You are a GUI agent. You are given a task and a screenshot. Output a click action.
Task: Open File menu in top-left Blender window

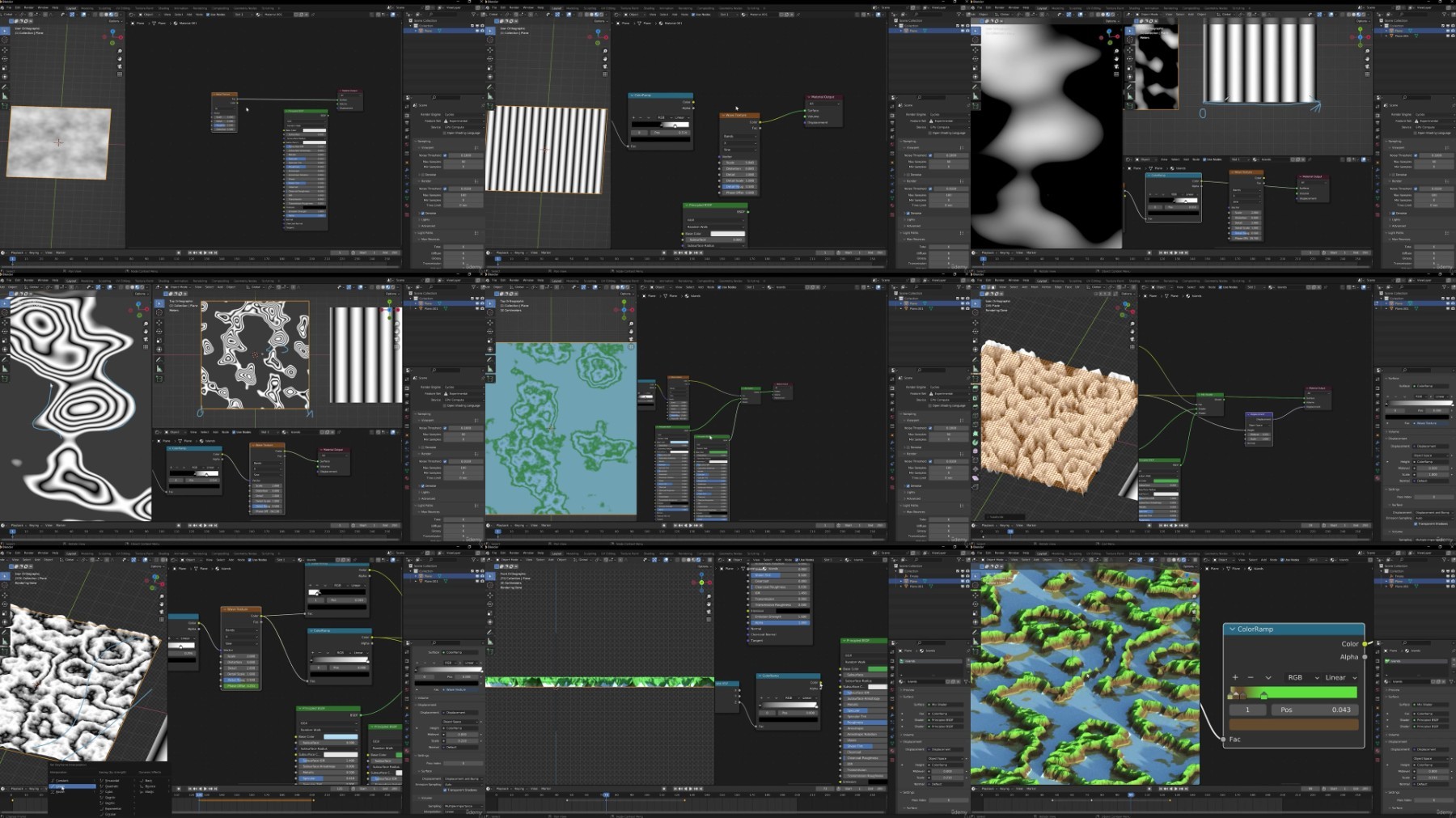pos(9,8)
